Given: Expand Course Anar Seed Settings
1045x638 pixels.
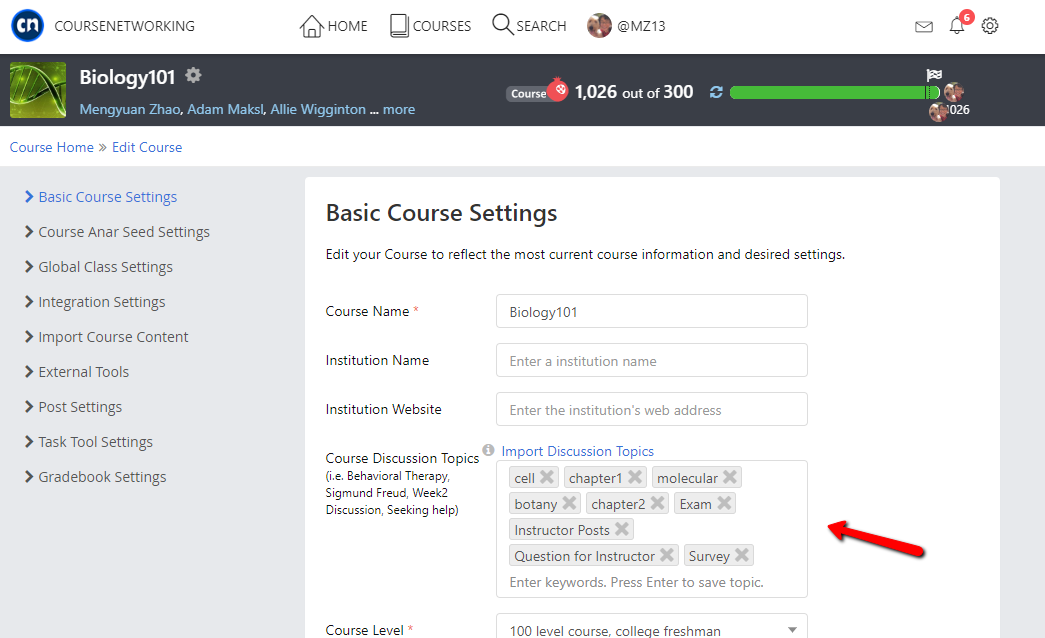Looking at the screenshot, I should click(124, 231).
